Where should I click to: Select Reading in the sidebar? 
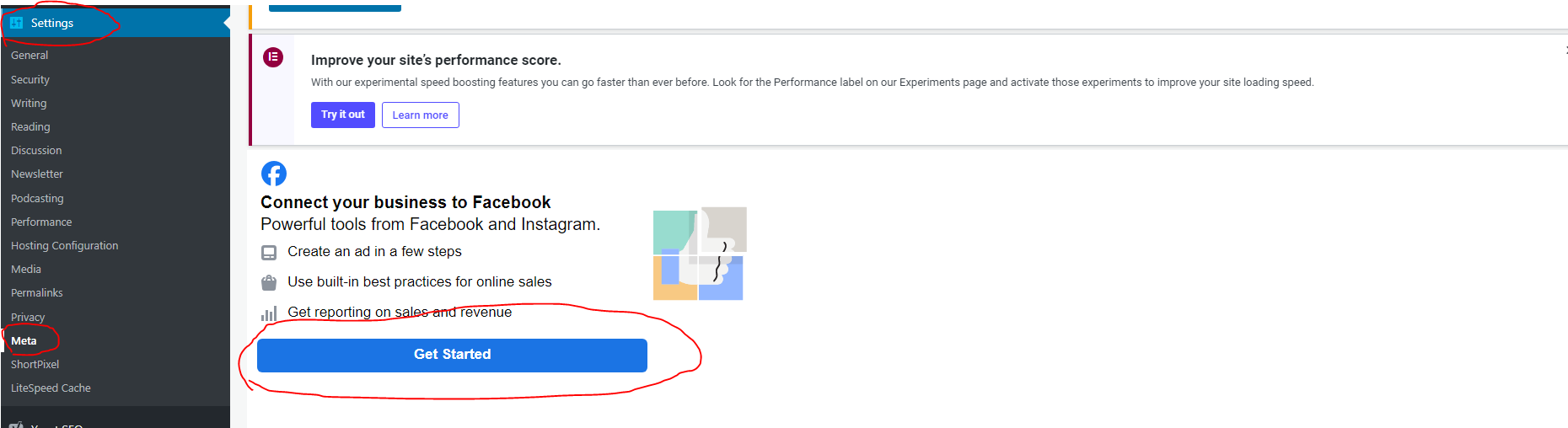point(30,126)
